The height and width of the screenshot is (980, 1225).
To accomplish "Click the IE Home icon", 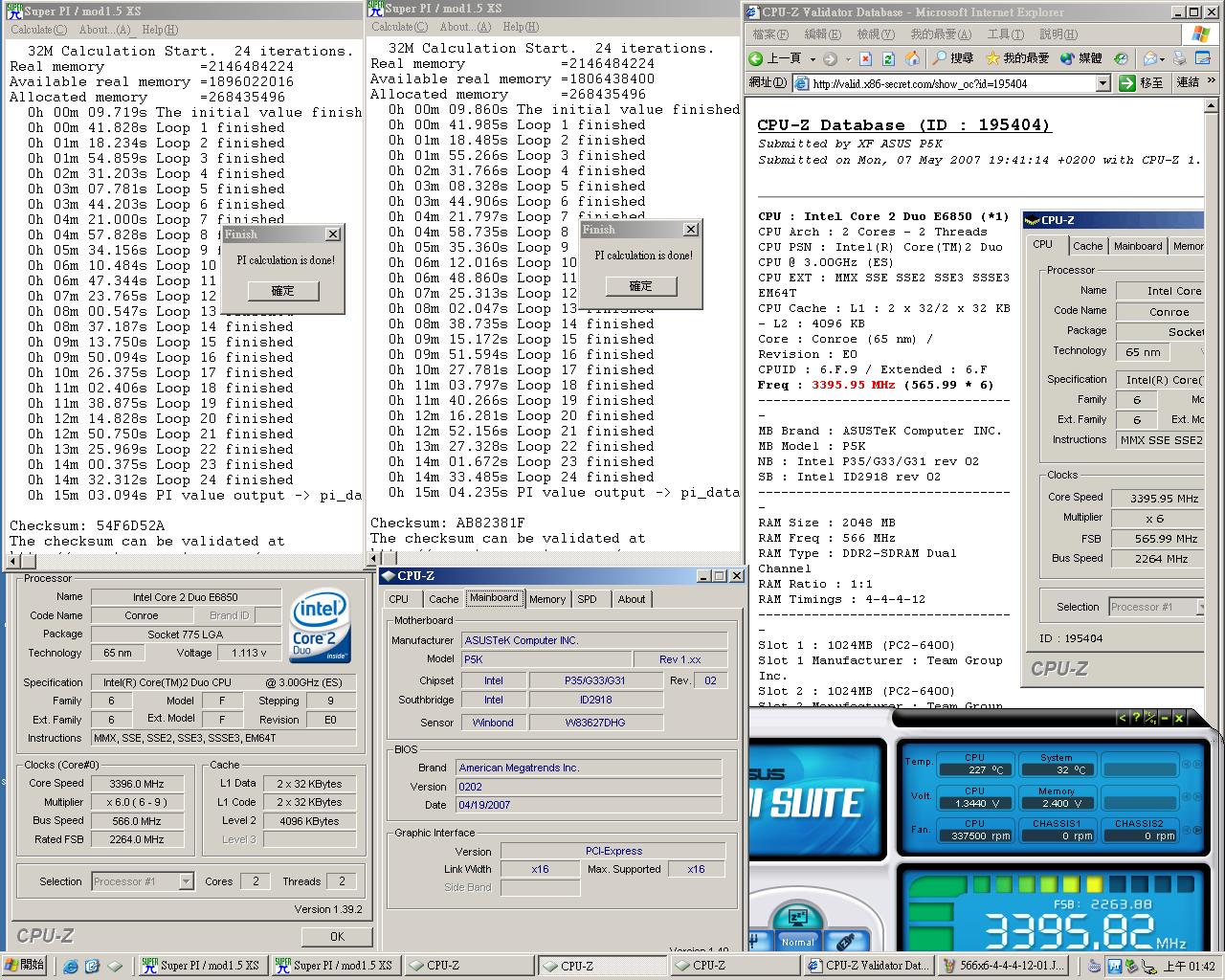I will (913, 58).
